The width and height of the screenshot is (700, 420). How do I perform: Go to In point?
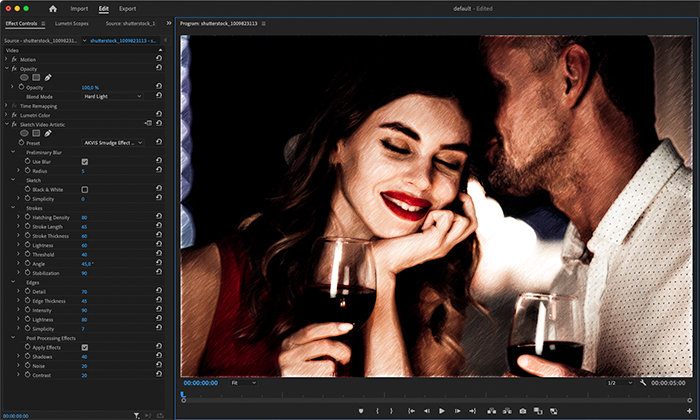point(411,411)
